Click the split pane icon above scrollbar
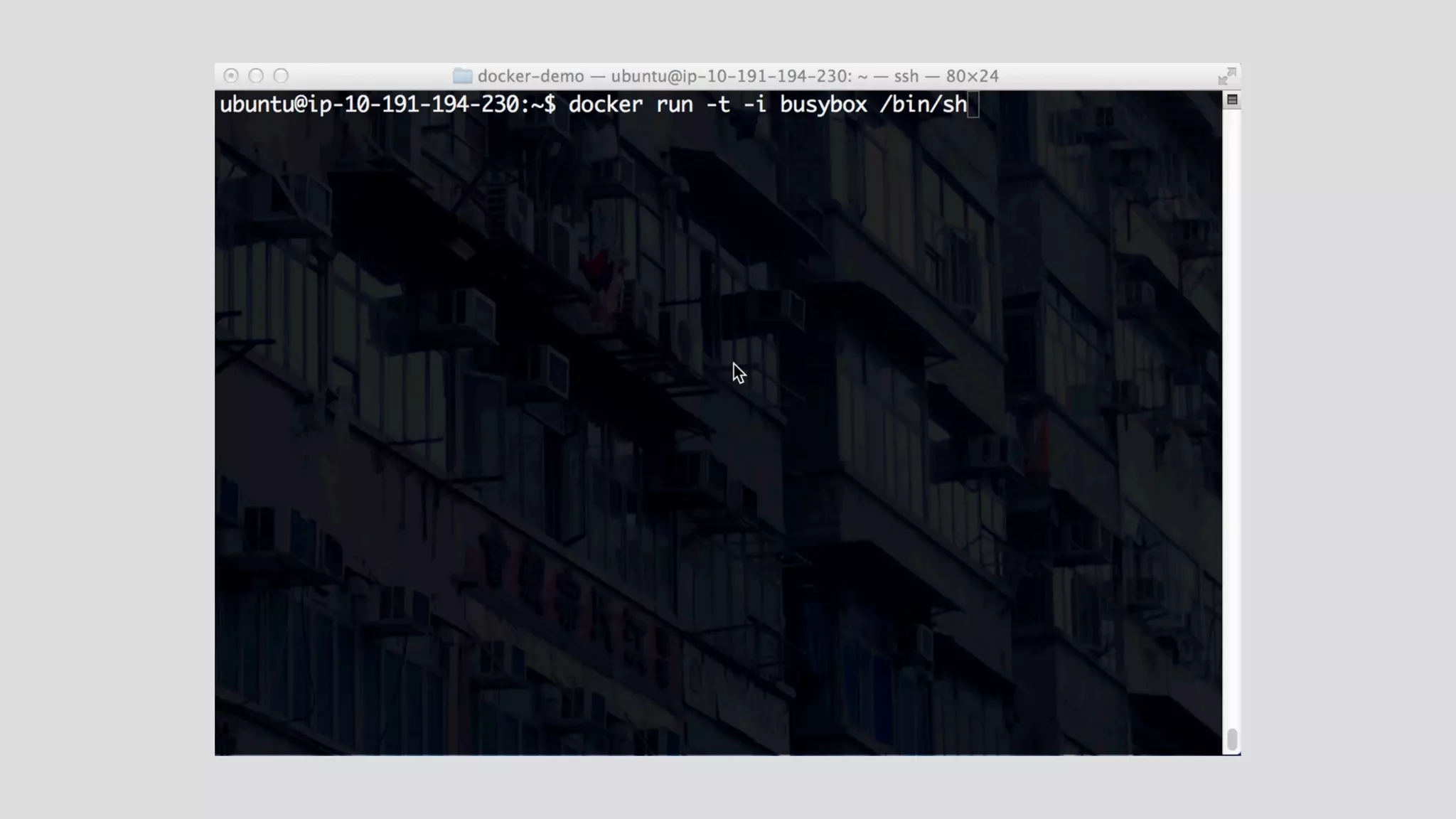This screenshot has width=1456, height=819. point(1232,100)
